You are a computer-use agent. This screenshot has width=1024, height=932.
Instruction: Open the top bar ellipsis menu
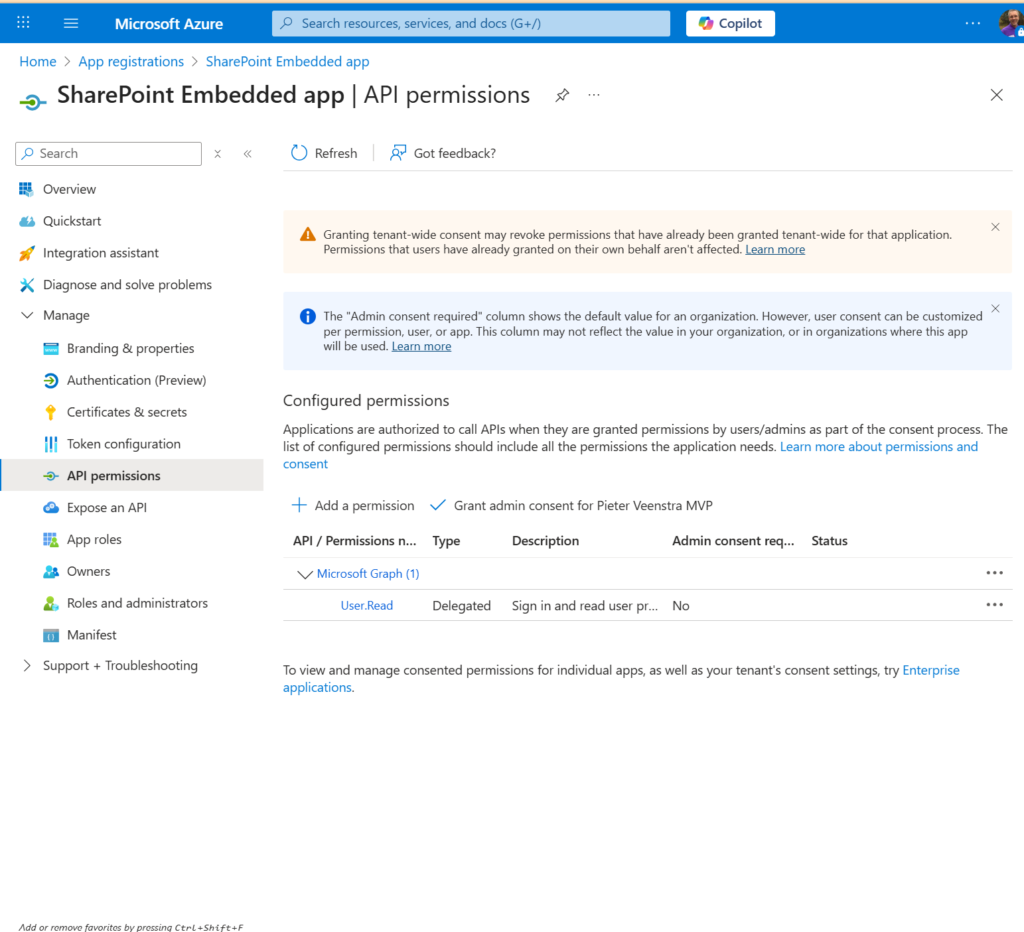point(972,23)
